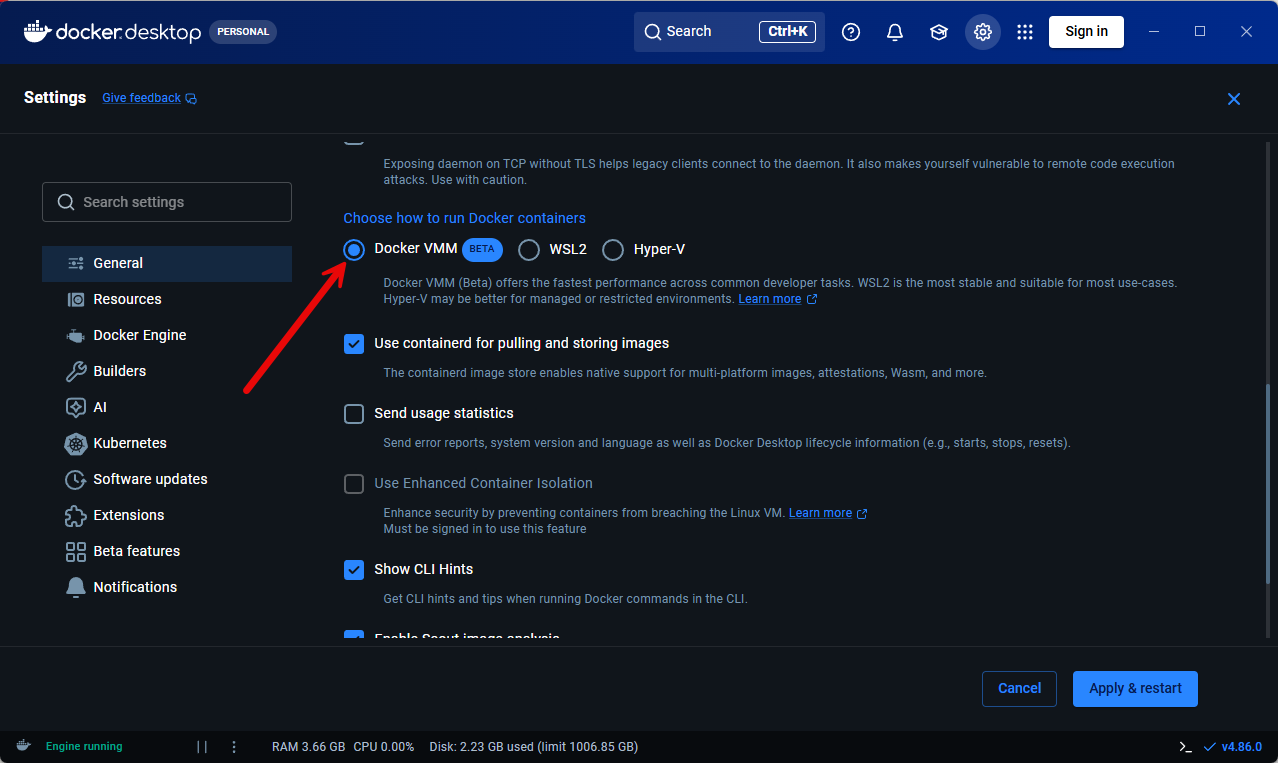1278x763 pixels.
Task: Close Settings with the blue X
Action: [x=1234, y=99]
